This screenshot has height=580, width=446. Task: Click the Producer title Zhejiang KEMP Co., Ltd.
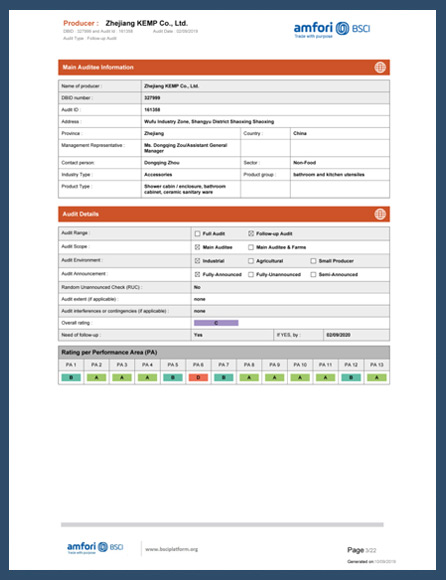[146, 23]
